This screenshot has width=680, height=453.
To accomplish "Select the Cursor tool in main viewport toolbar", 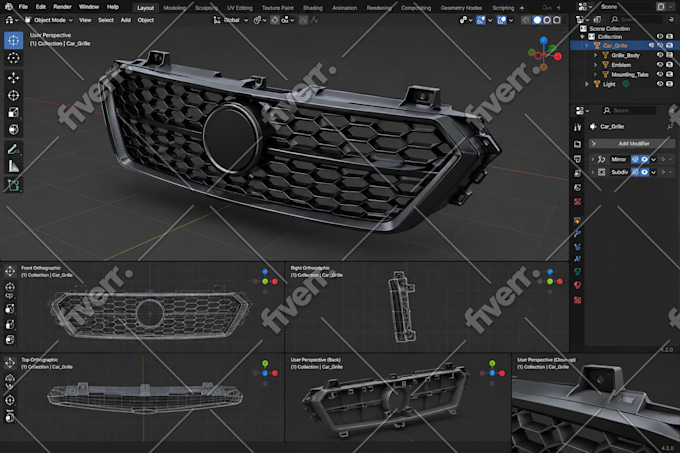I will click(x=13, y=58).
